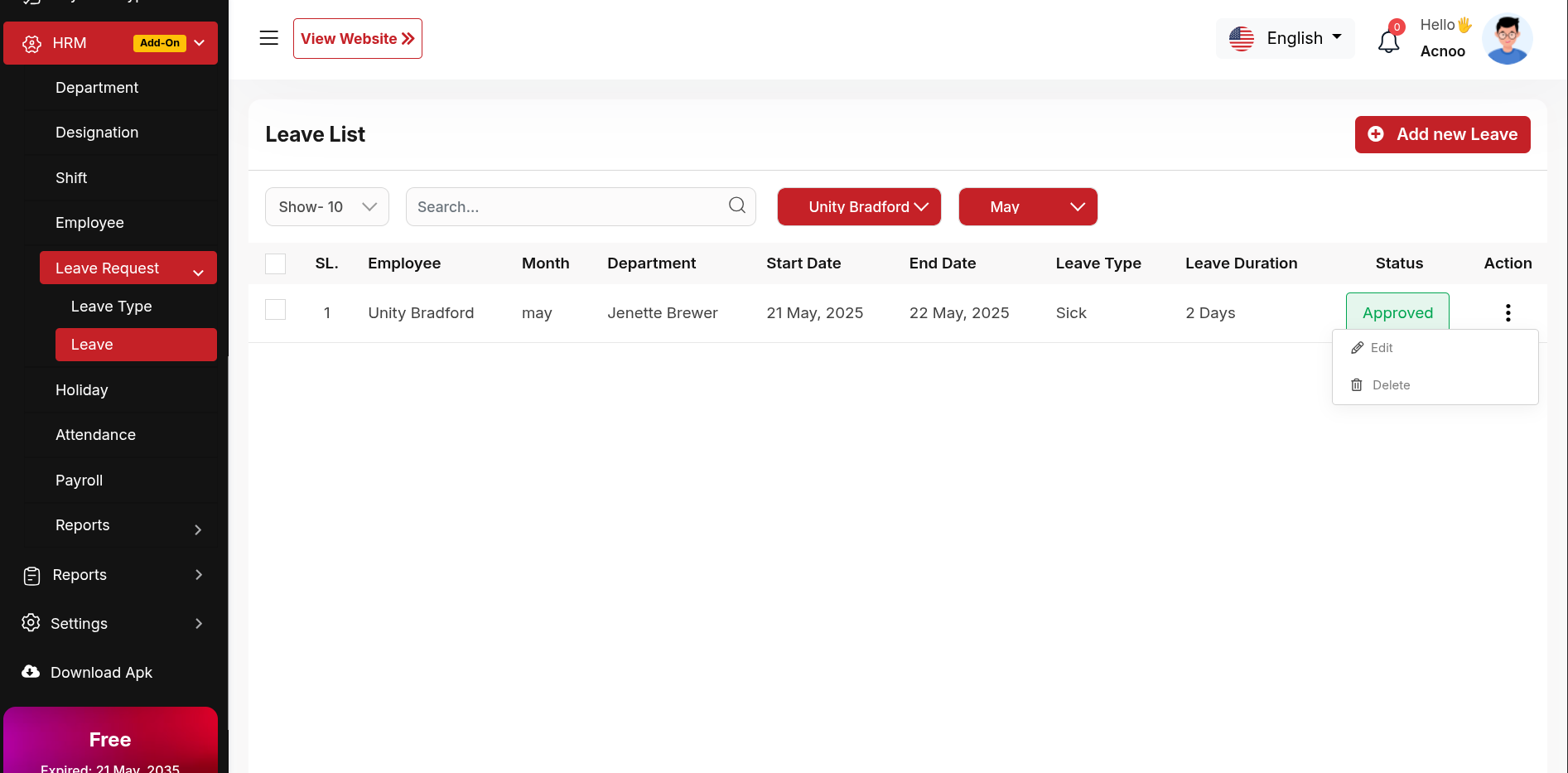The image size is (1568, 773).
Task: Click the user profile avatar
Action: coord(1507,39)
